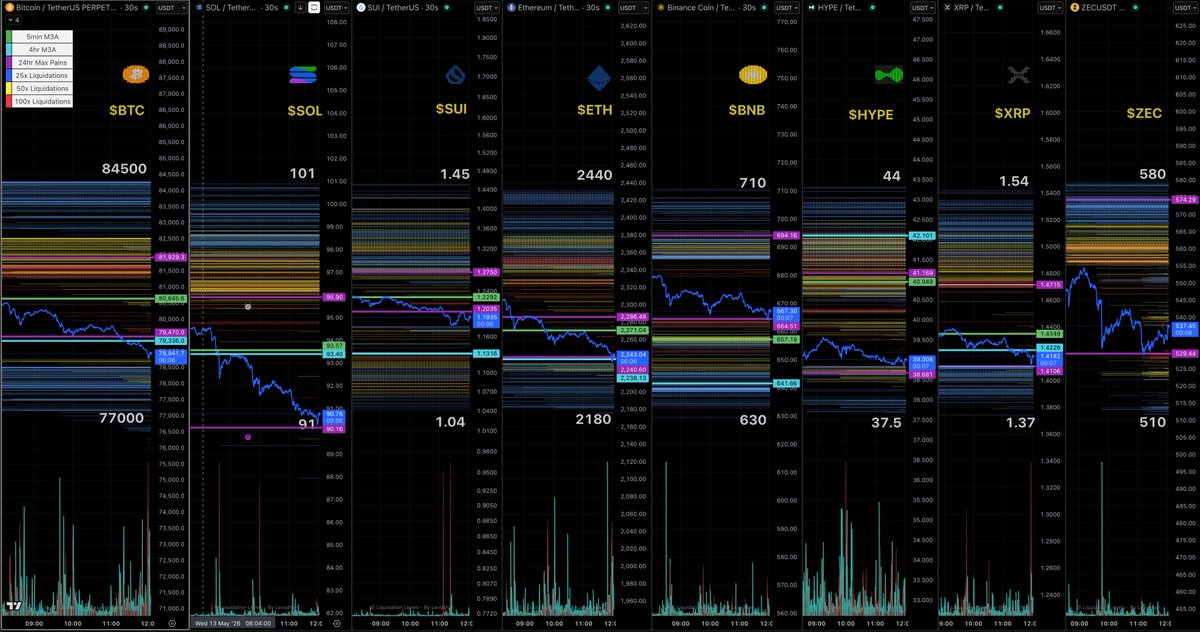Open the USDT currency dropdown on the Binance Coin chart
Image resolution: width=1200 pixels, height=632 pixels.
click(787, 7)
